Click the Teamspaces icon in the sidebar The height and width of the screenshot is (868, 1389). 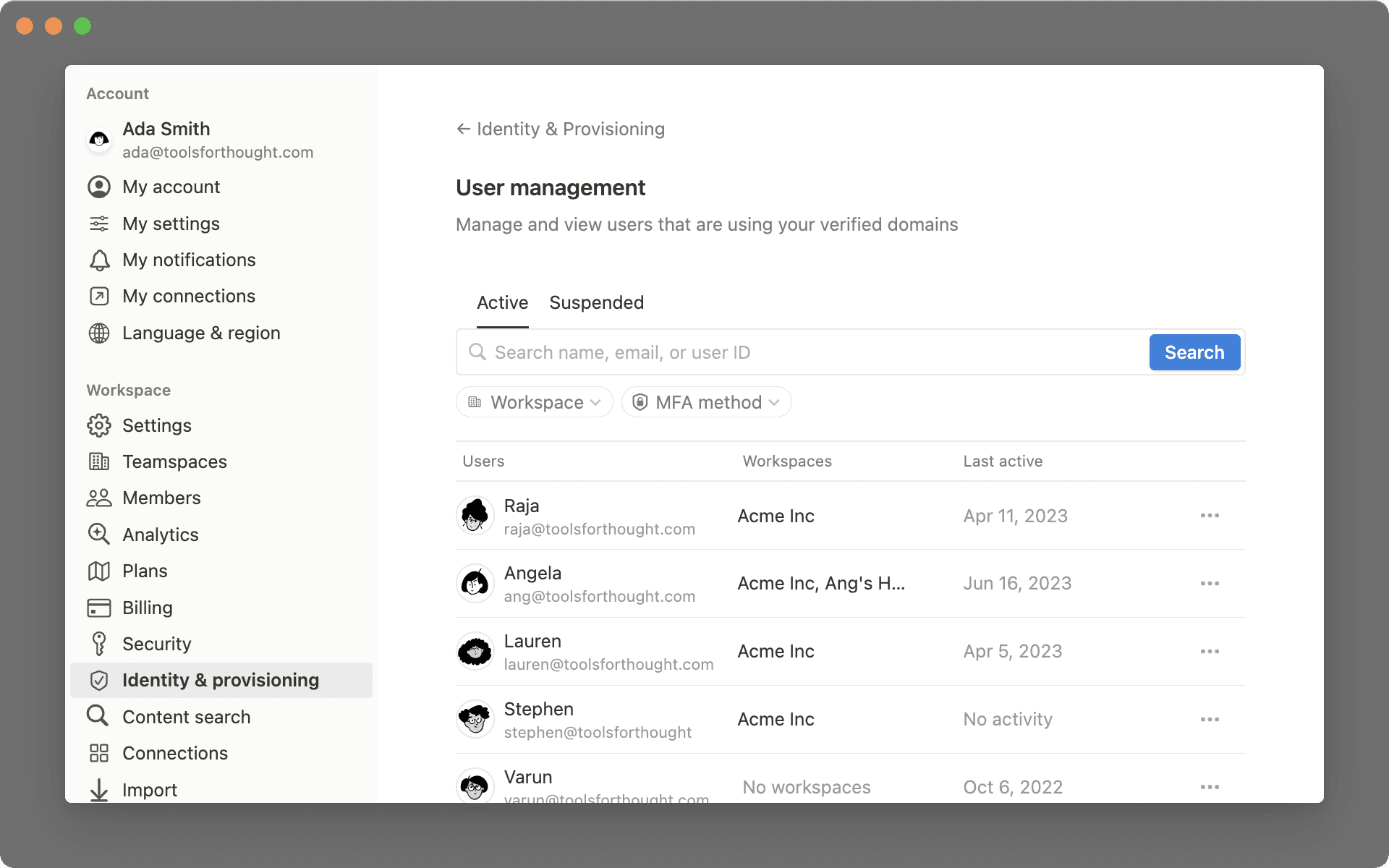tap(99, 461)
